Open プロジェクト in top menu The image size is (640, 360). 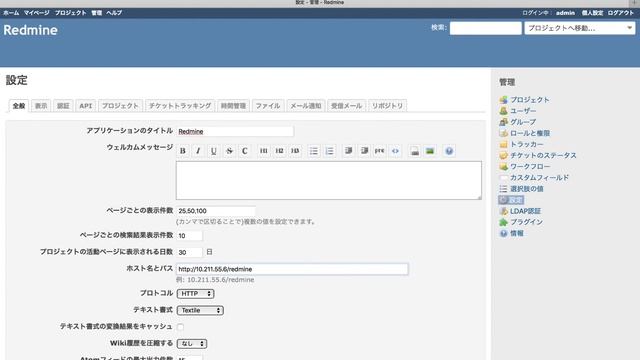[x=71, y=13]
